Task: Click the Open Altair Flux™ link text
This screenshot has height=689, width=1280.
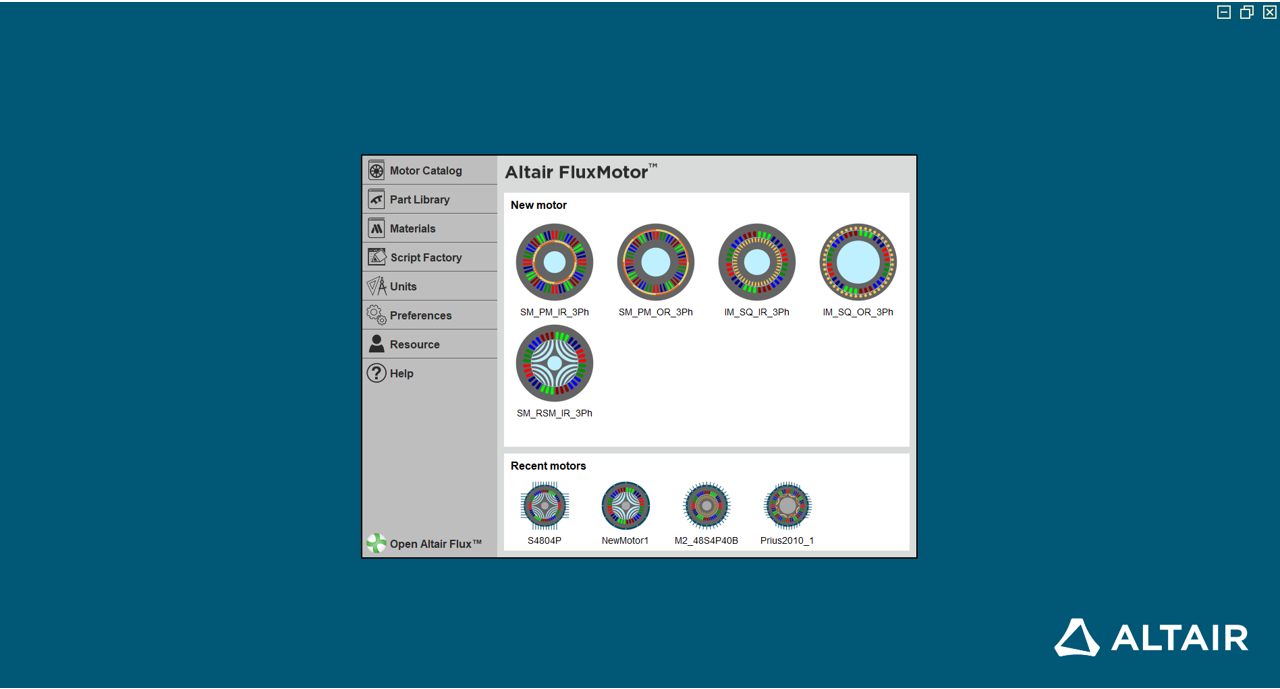Action: click(x=436, y=544)
